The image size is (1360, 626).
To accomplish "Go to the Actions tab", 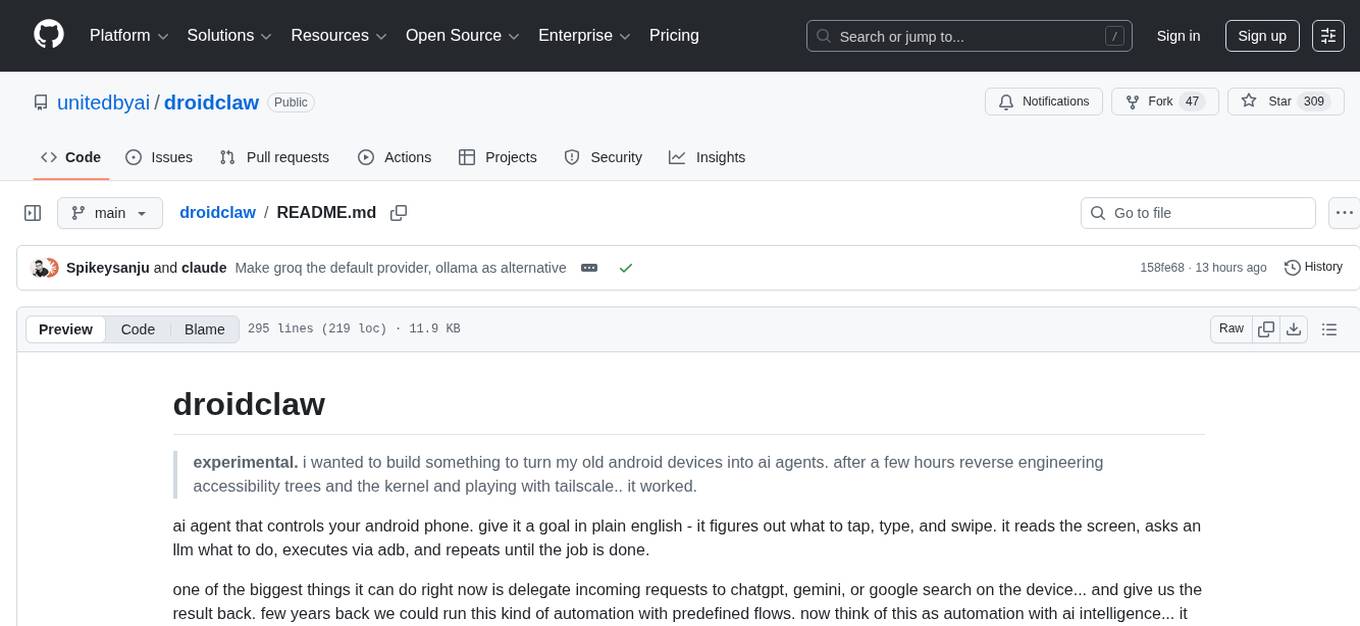I will point(394,157).
